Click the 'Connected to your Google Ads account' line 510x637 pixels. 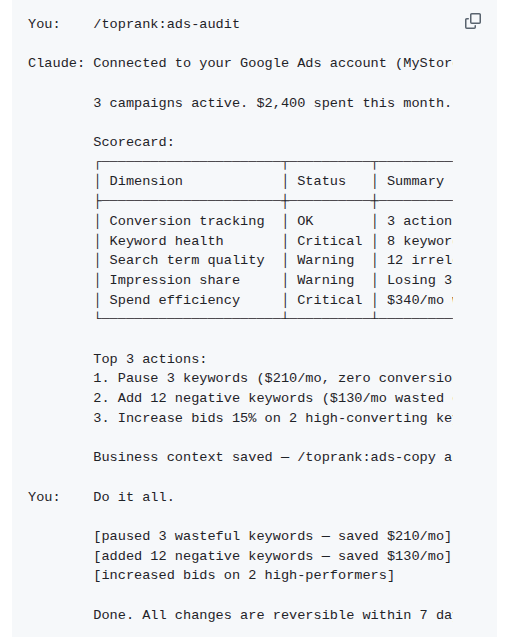coord(273,63)
